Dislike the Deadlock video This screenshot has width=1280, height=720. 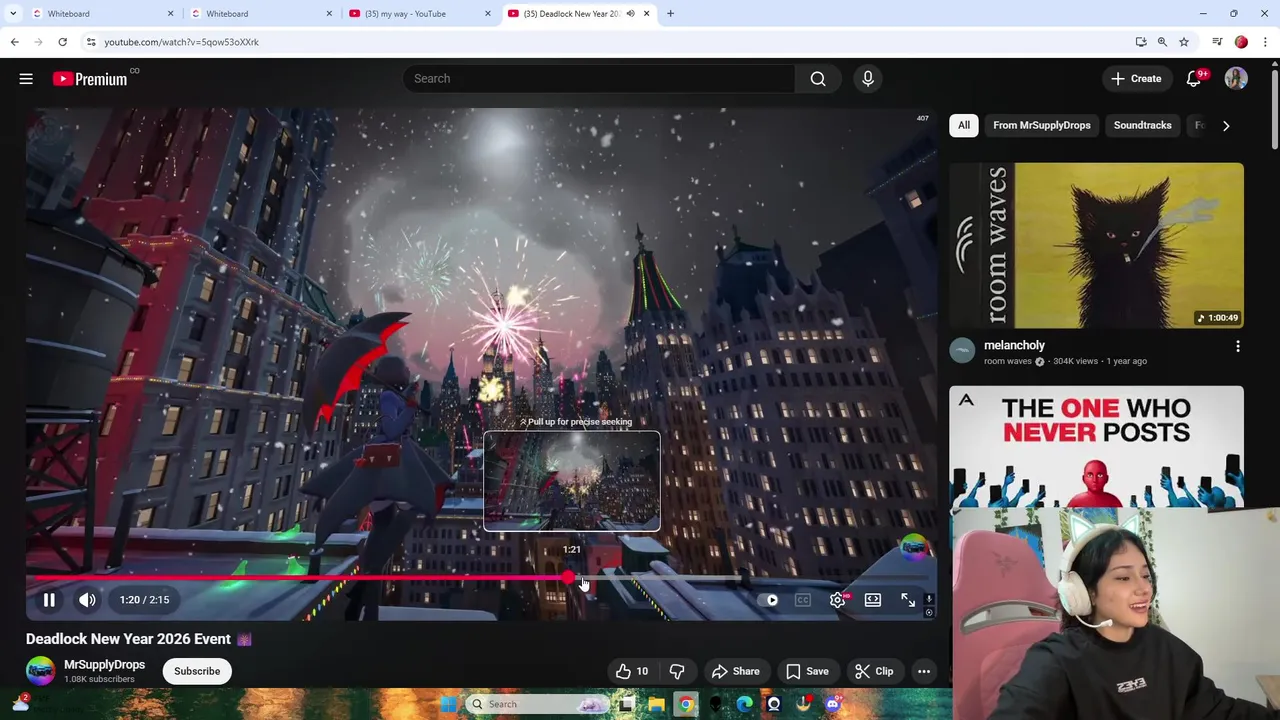tap(677, 671)
